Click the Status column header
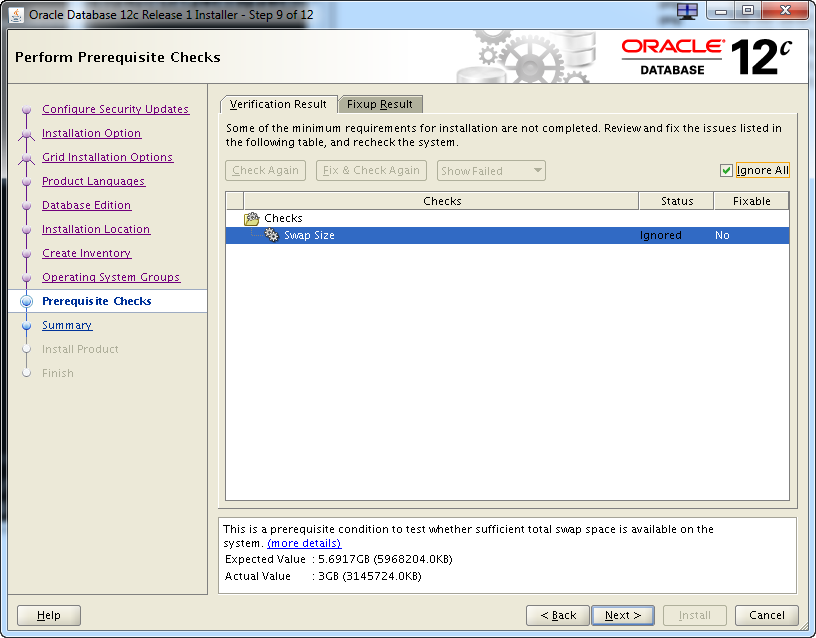The width and height of the screenshot is (816, 638). coord(677,201)
